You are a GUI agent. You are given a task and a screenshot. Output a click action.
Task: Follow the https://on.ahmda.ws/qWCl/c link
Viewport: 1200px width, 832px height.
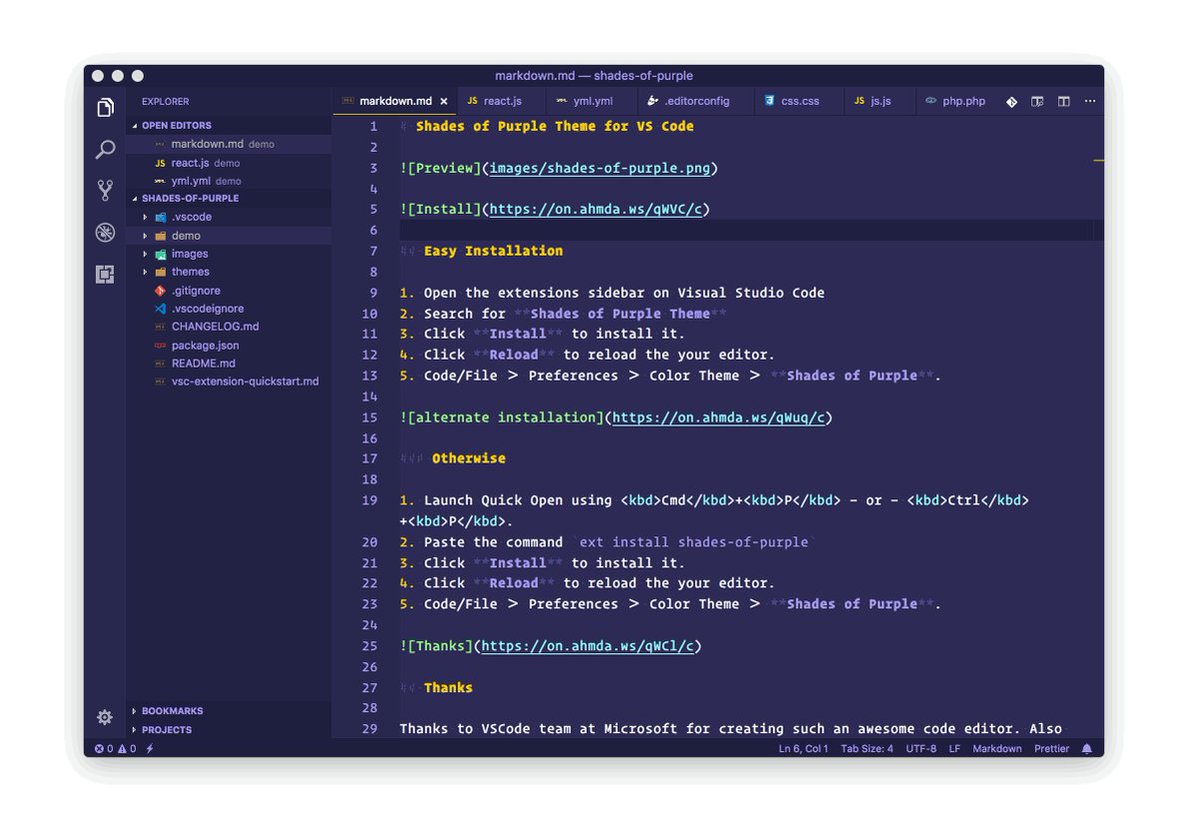[x=587, y=646]
